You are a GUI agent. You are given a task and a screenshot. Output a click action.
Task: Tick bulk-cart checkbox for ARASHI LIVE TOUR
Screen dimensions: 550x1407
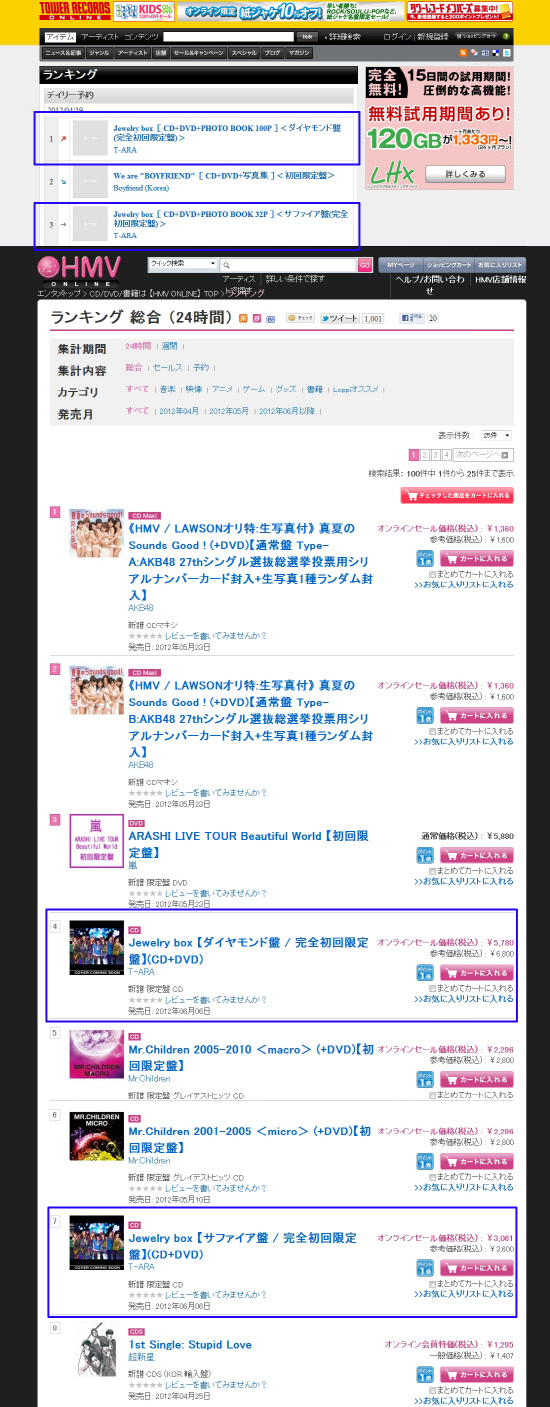tap(431, 872)
